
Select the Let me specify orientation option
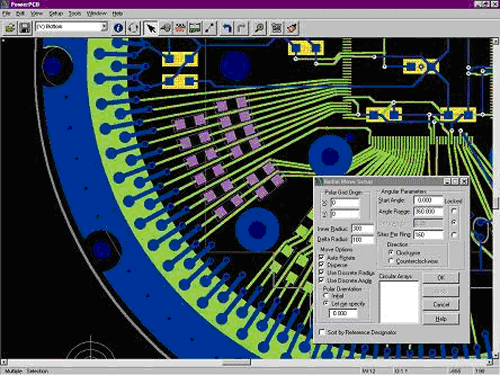pyautogui.click(x=326, y=304)
